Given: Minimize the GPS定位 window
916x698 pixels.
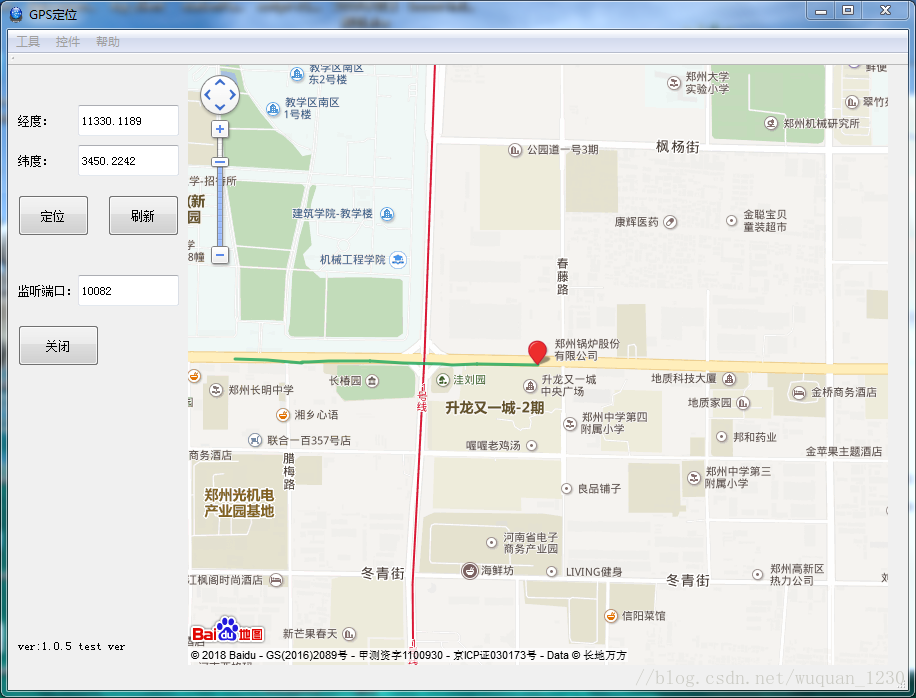Looking at the screenshot, I should click(821, 11).
